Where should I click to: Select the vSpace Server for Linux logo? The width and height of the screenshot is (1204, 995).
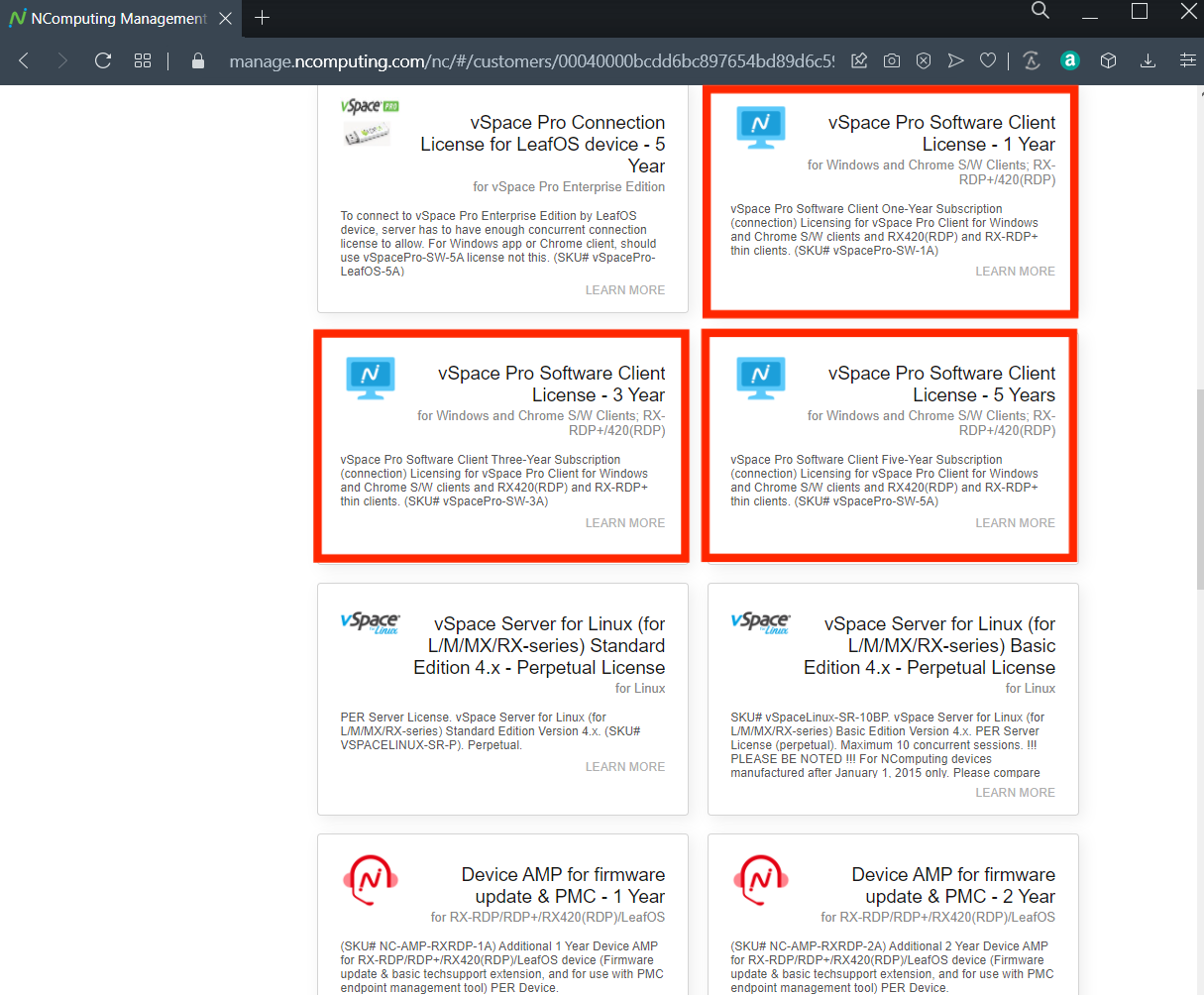tap(371, 623)
